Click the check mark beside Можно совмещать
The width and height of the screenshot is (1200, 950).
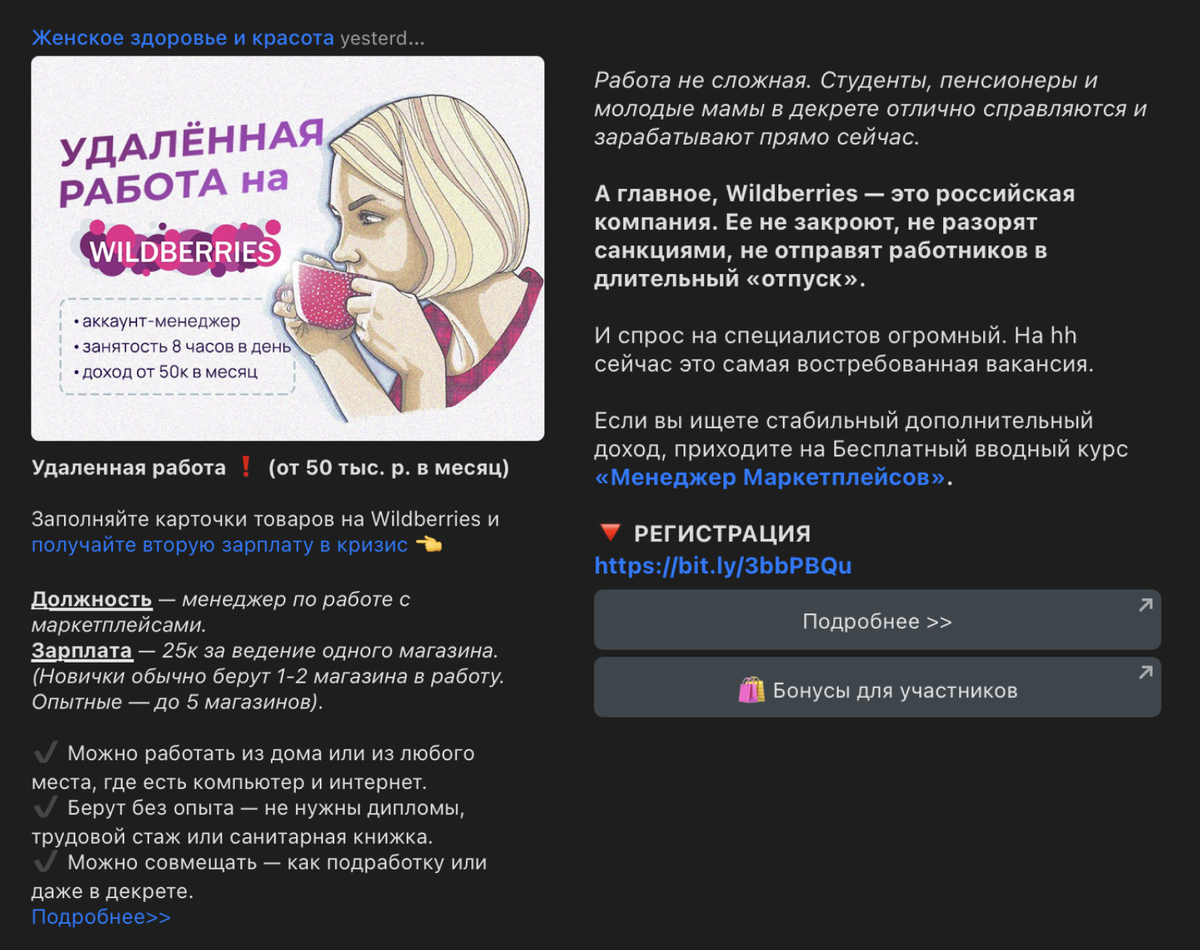click(x=45, y=862)
